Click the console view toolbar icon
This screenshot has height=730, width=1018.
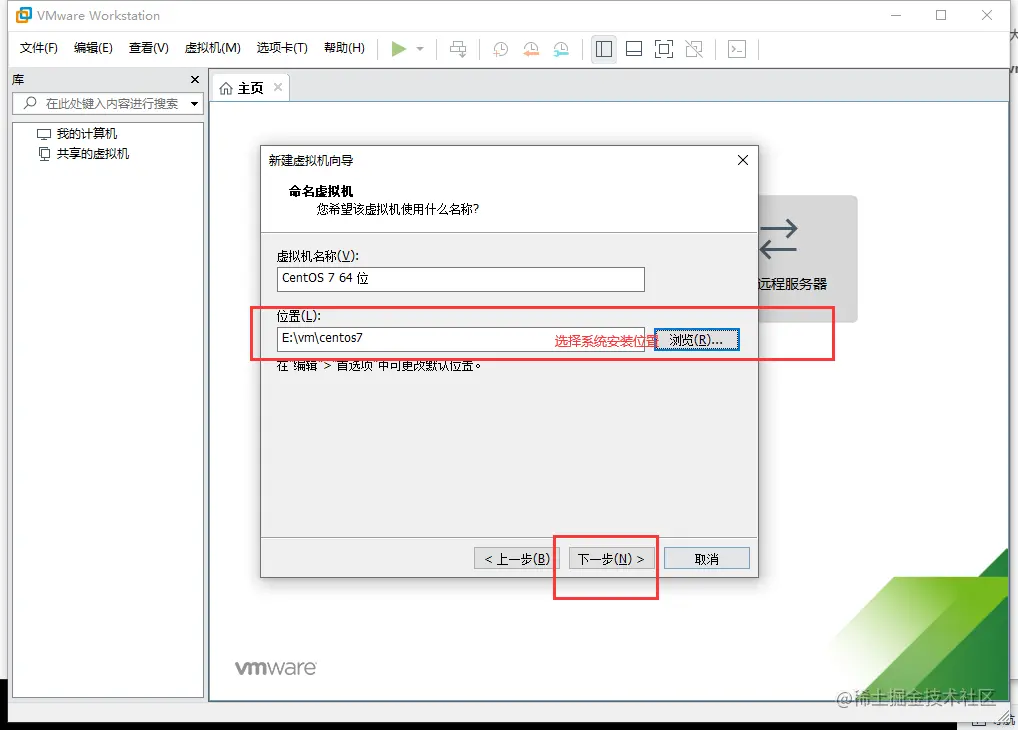737,49
